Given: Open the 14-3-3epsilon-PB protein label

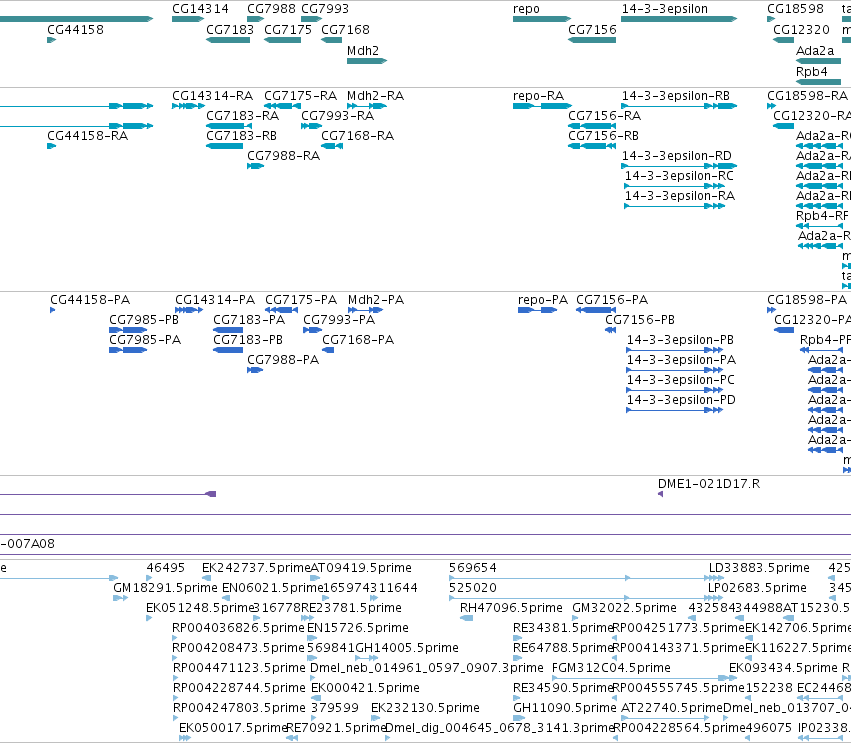Looking at the screenshot, I should click(x=681, y=340).
